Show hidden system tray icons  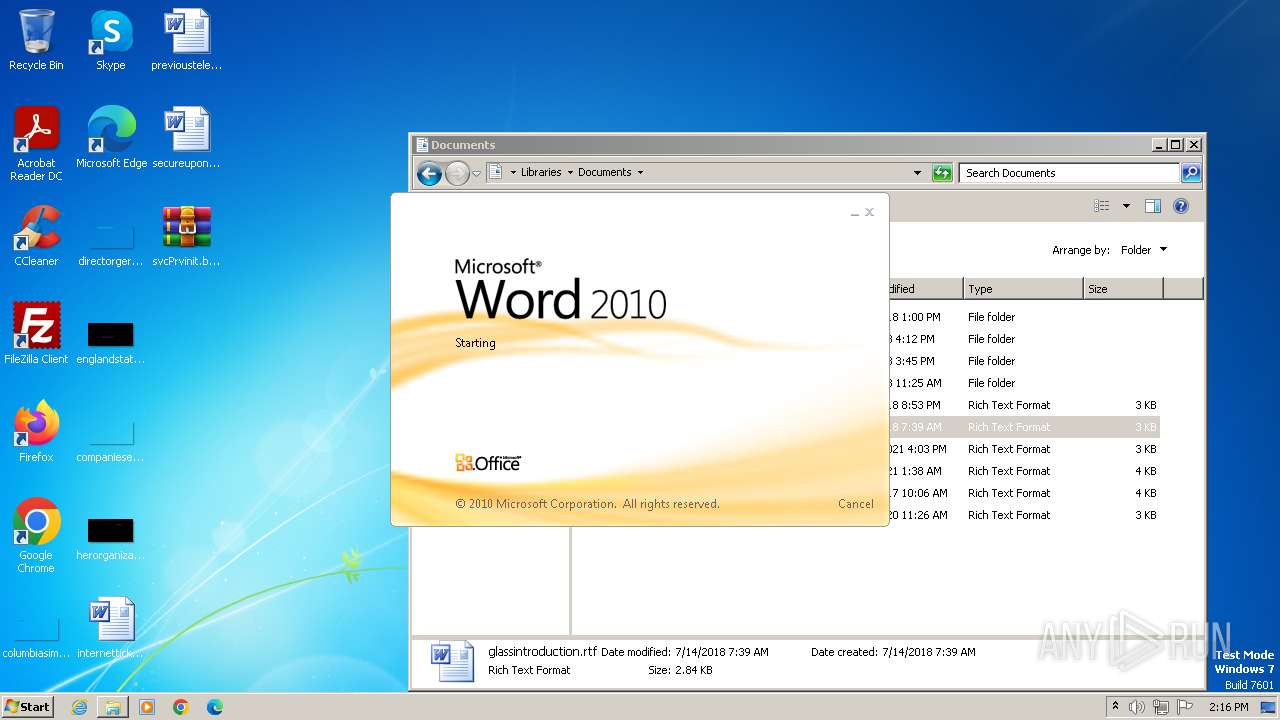click(x=1115, y=706)
